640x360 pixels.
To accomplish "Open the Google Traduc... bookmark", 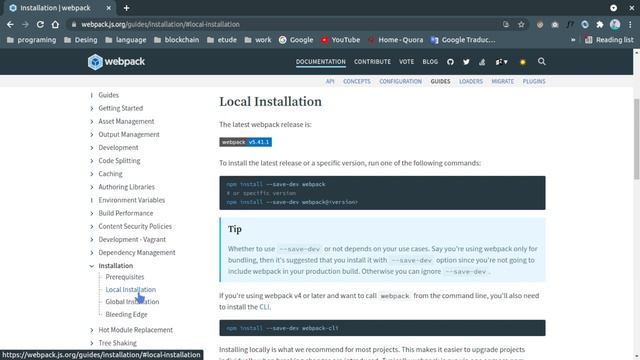I will click(x=463, y=40).
